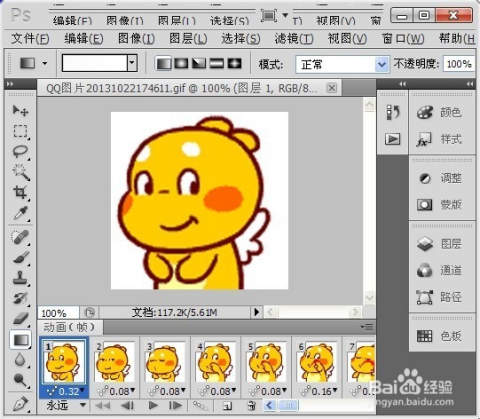Open the 颜色 color panel
The width and height of the screenshot is (480, 419).
[x=439, y=113]
